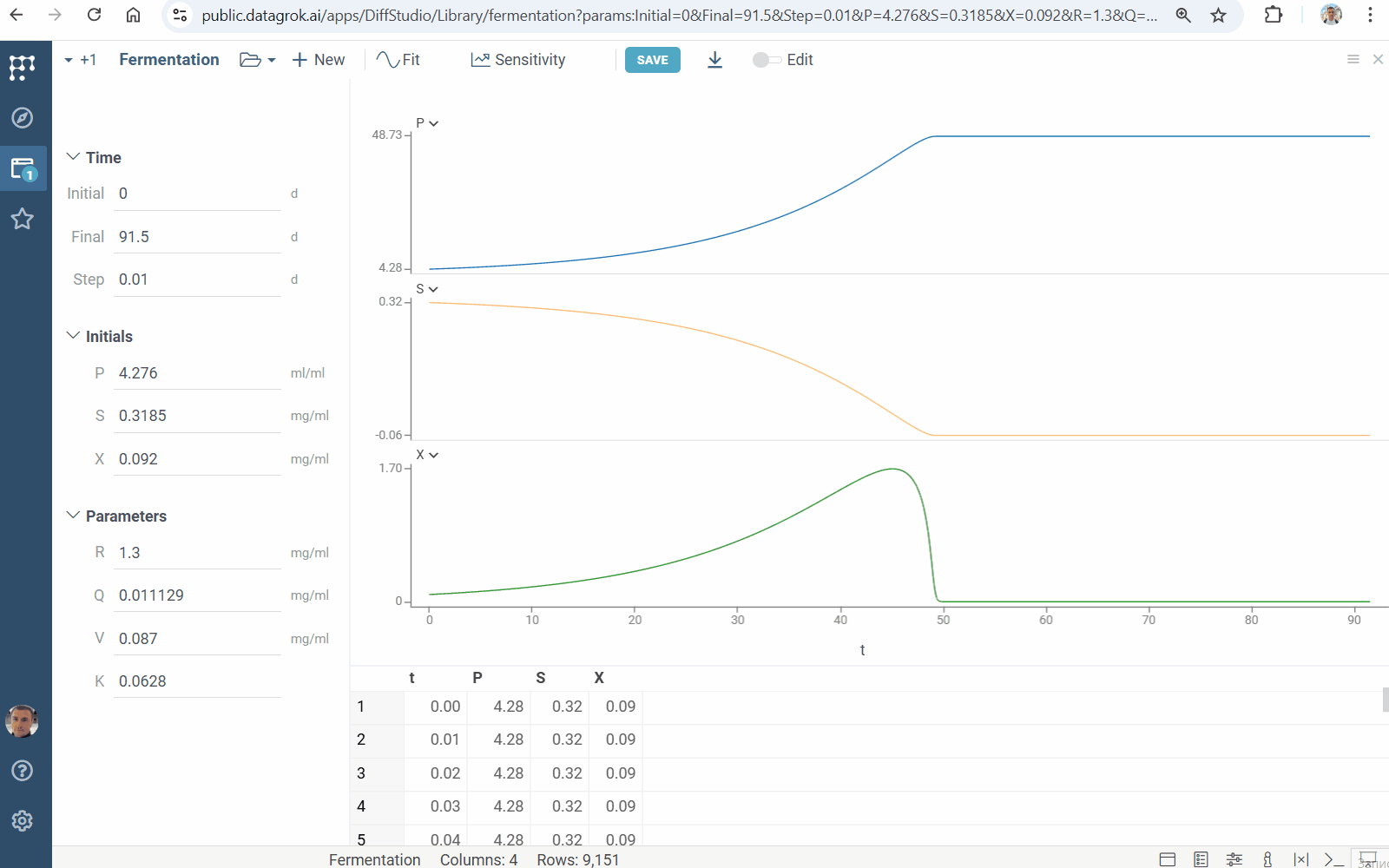This screenshot has height=868, width=1389.
Task: Collapse the Initials section
Action: tap(73, 336)
